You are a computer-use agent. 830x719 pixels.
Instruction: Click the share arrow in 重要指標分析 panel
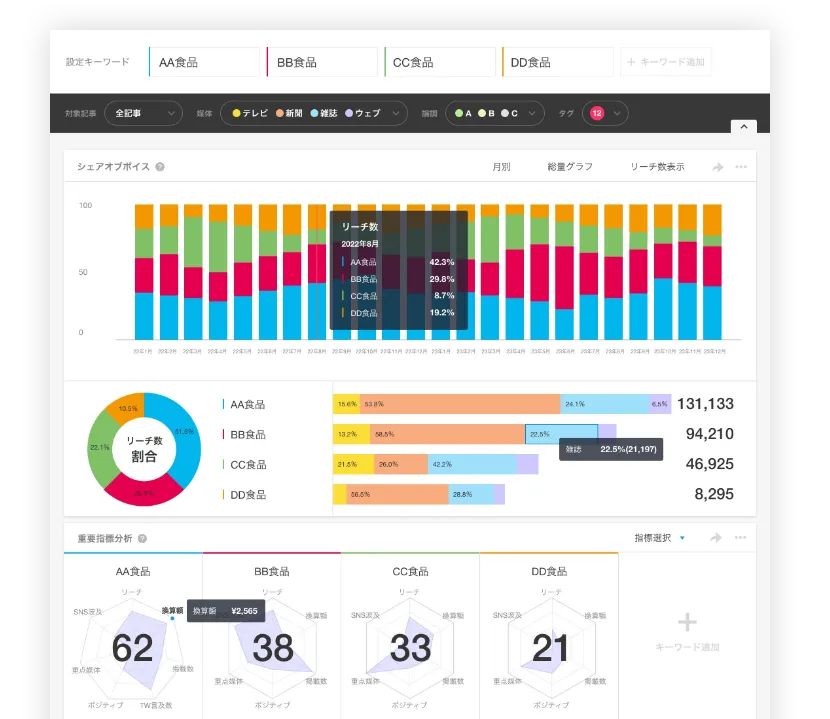[x=716, y=538]
